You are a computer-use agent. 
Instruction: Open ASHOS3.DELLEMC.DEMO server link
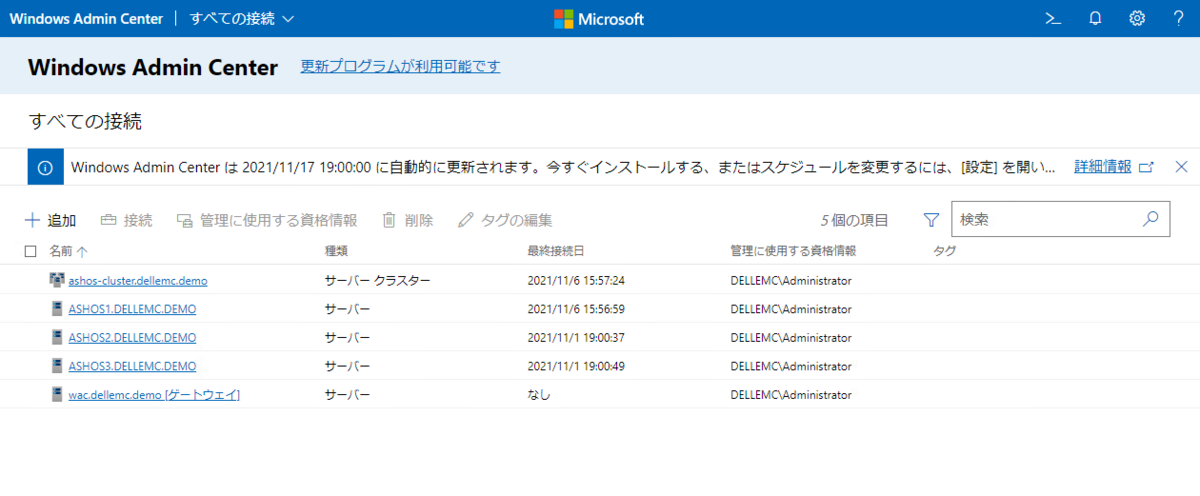(x=132, y=366)
